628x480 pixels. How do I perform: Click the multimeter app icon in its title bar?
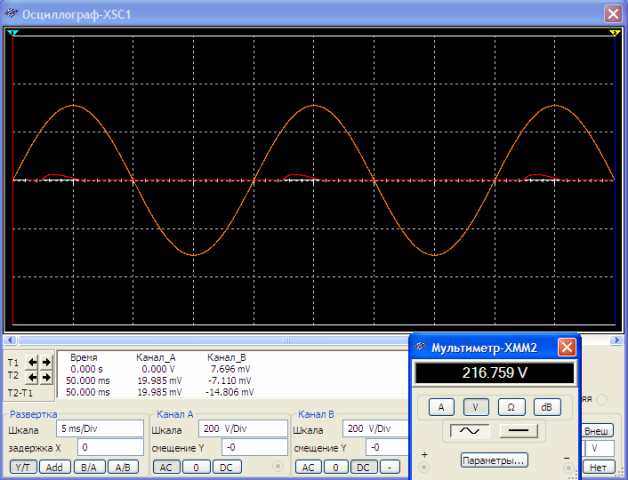coord(420,347)
